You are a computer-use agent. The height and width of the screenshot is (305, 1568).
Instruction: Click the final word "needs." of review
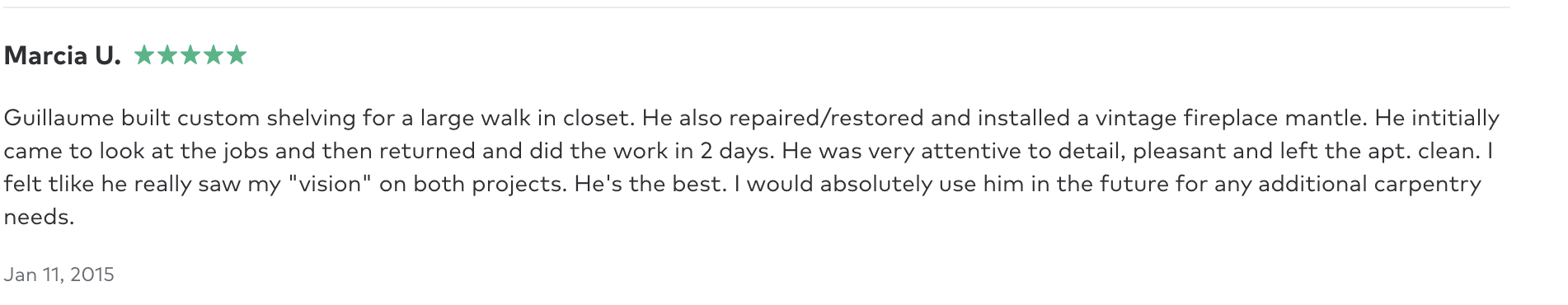point(39,217)
